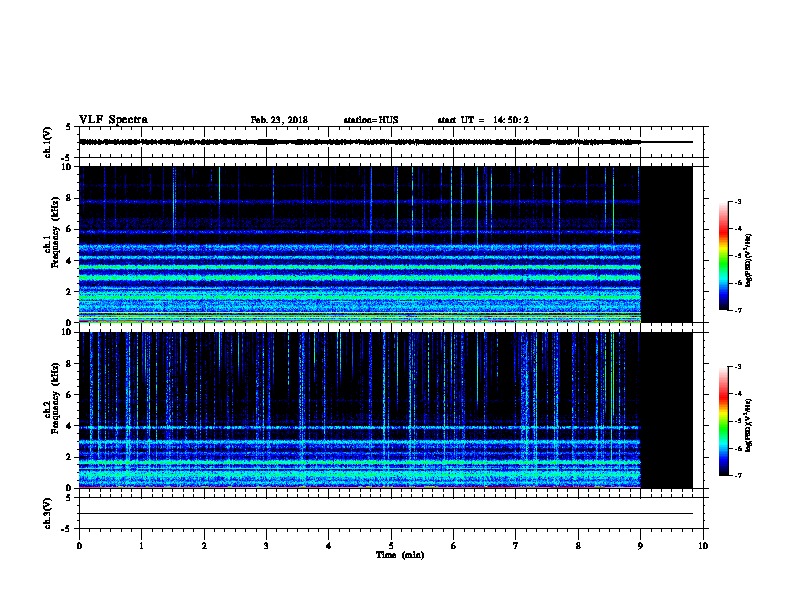Click the "6" kHz tick on ch.1 frequency axis
This screenshot has width=792, height=612.
tap(69, 229)
